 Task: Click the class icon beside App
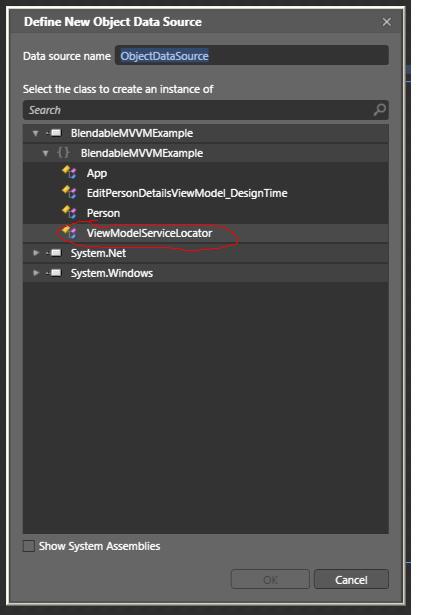pos(69,172)
